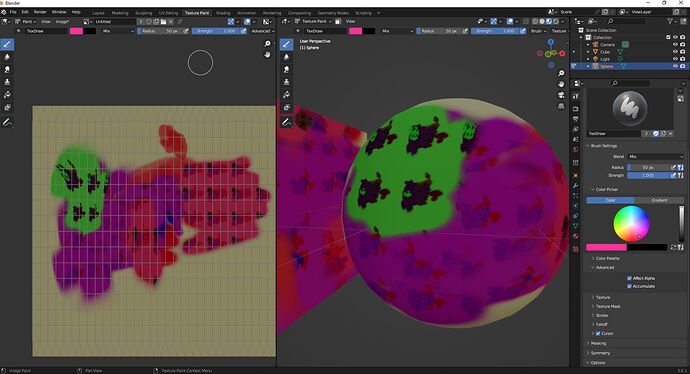
Task: Select the Clone tool in 3D viewport toolbar
Action: click(x=286, y=82)
